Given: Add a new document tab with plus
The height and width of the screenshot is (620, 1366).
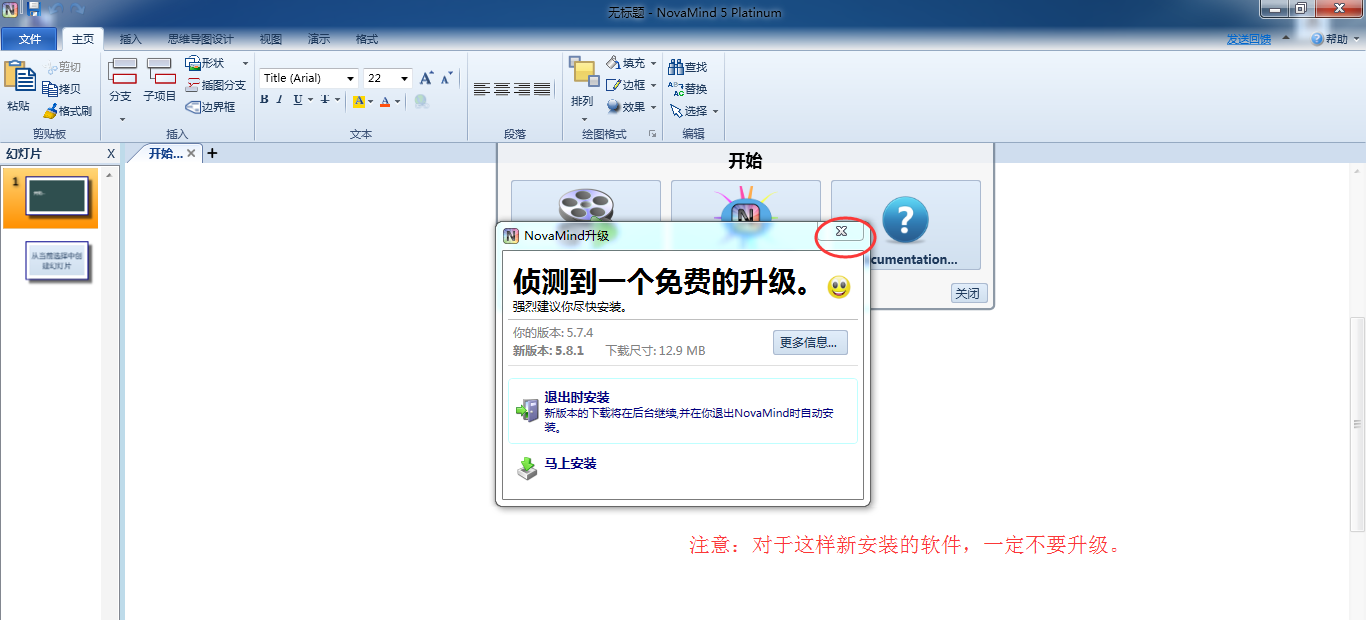Looking at the screenshot, I should pos(212,153).
